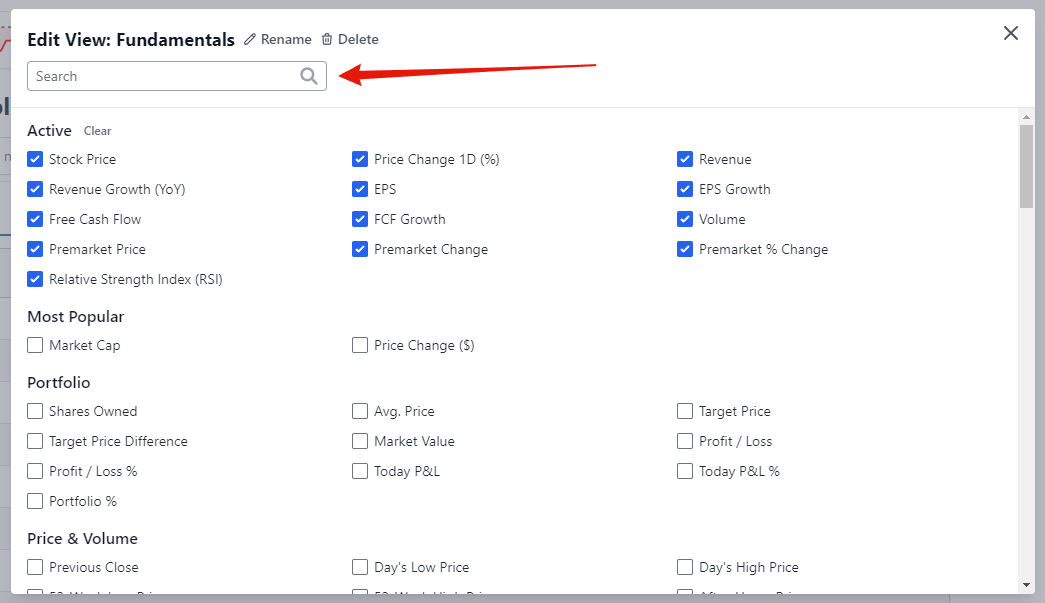Check the Target Price checkbox
Image resolution: width=1045 pixels, height=603 pixels.
coord(685,411)
